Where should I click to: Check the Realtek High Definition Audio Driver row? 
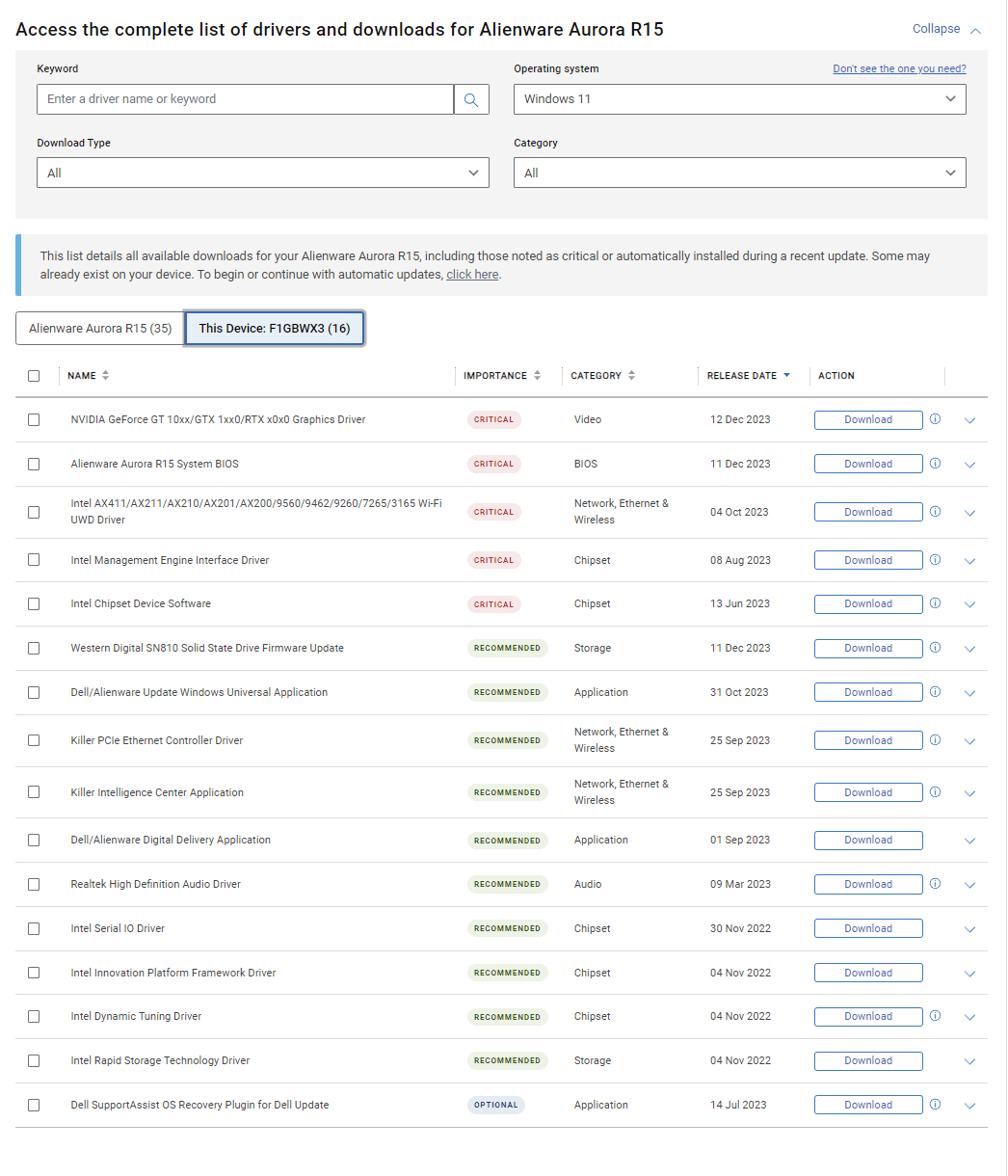pyautogui.click(x=34, y=884)
